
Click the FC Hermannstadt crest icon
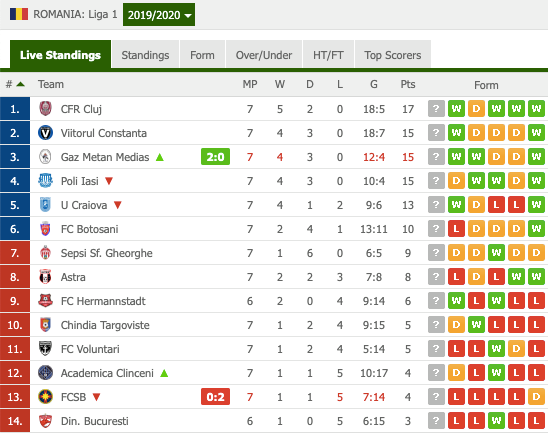tap(45, 301)
